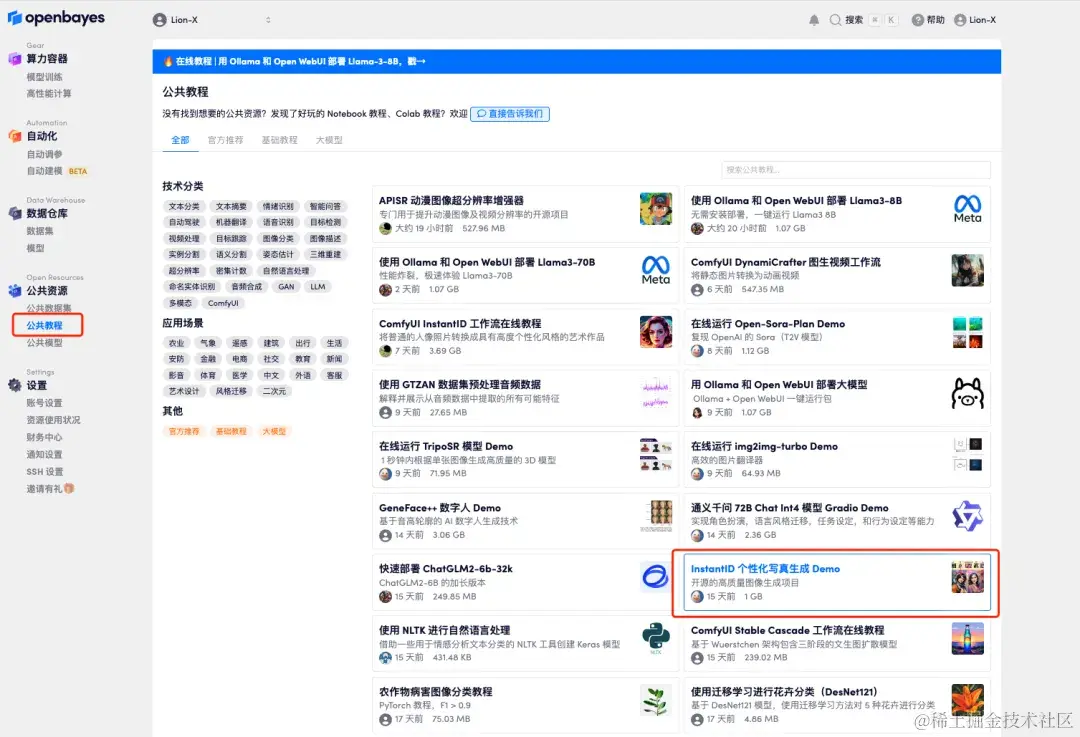This screenshot has width=1080, height=737.
Task: Expand the Lion-X workspace switcher
Action: pyautogui.click(x=211, y=20)
